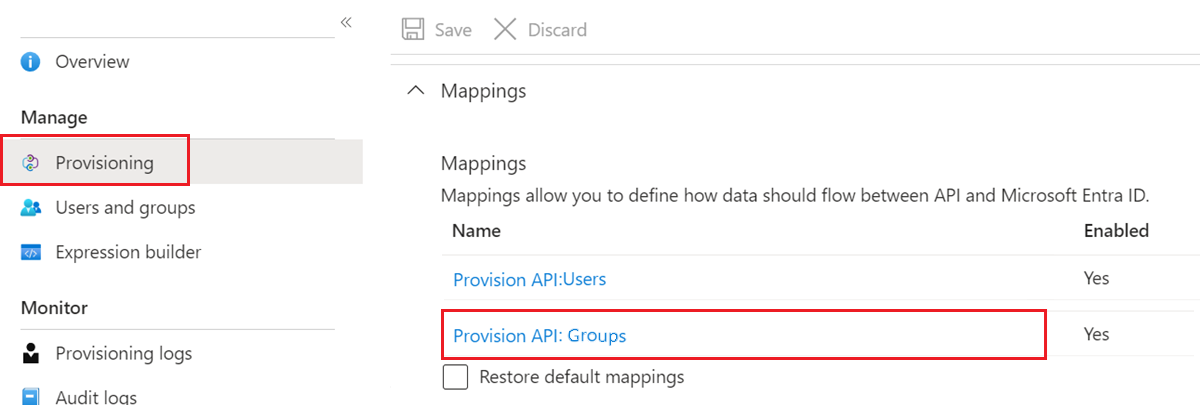Open Expression builder page
The image size is (1200, 405).
click(128, 253)
